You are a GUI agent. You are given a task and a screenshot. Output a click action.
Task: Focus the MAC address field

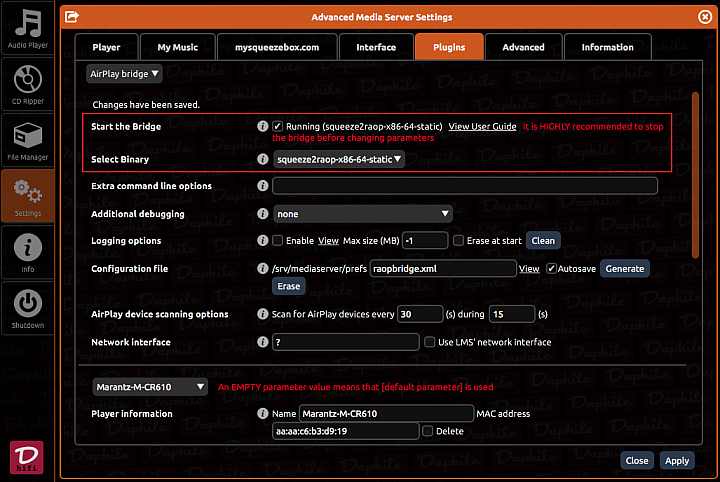[345, 431]
